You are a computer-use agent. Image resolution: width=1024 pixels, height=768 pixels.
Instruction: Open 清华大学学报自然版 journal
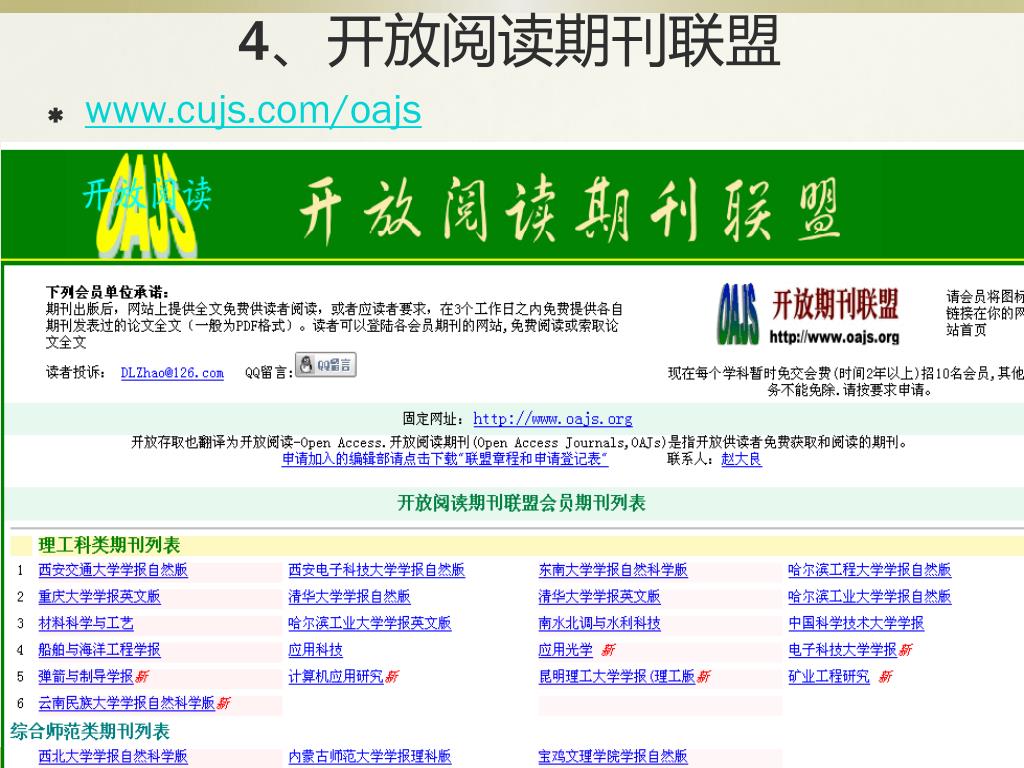[349, 597]
